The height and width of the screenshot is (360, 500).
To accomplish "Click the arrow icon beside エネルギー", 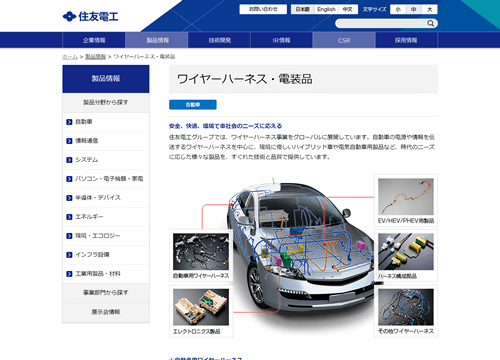I will 69,217.
